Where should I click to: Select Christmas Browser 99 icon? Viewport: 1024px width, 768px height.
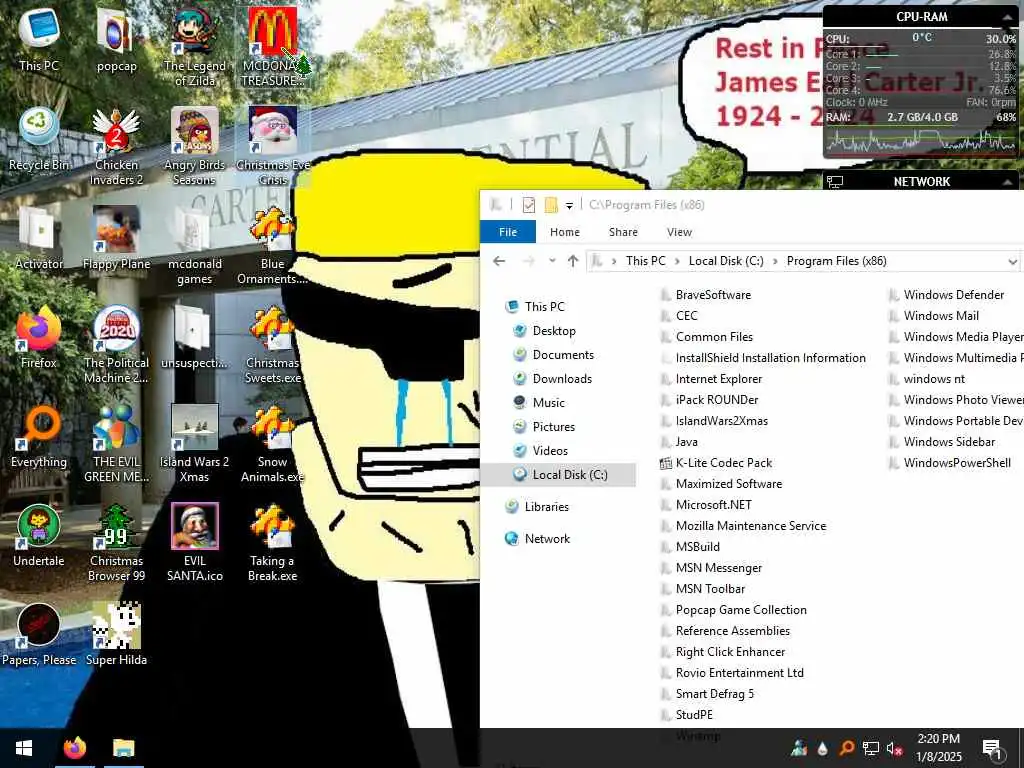click(116, 543)
